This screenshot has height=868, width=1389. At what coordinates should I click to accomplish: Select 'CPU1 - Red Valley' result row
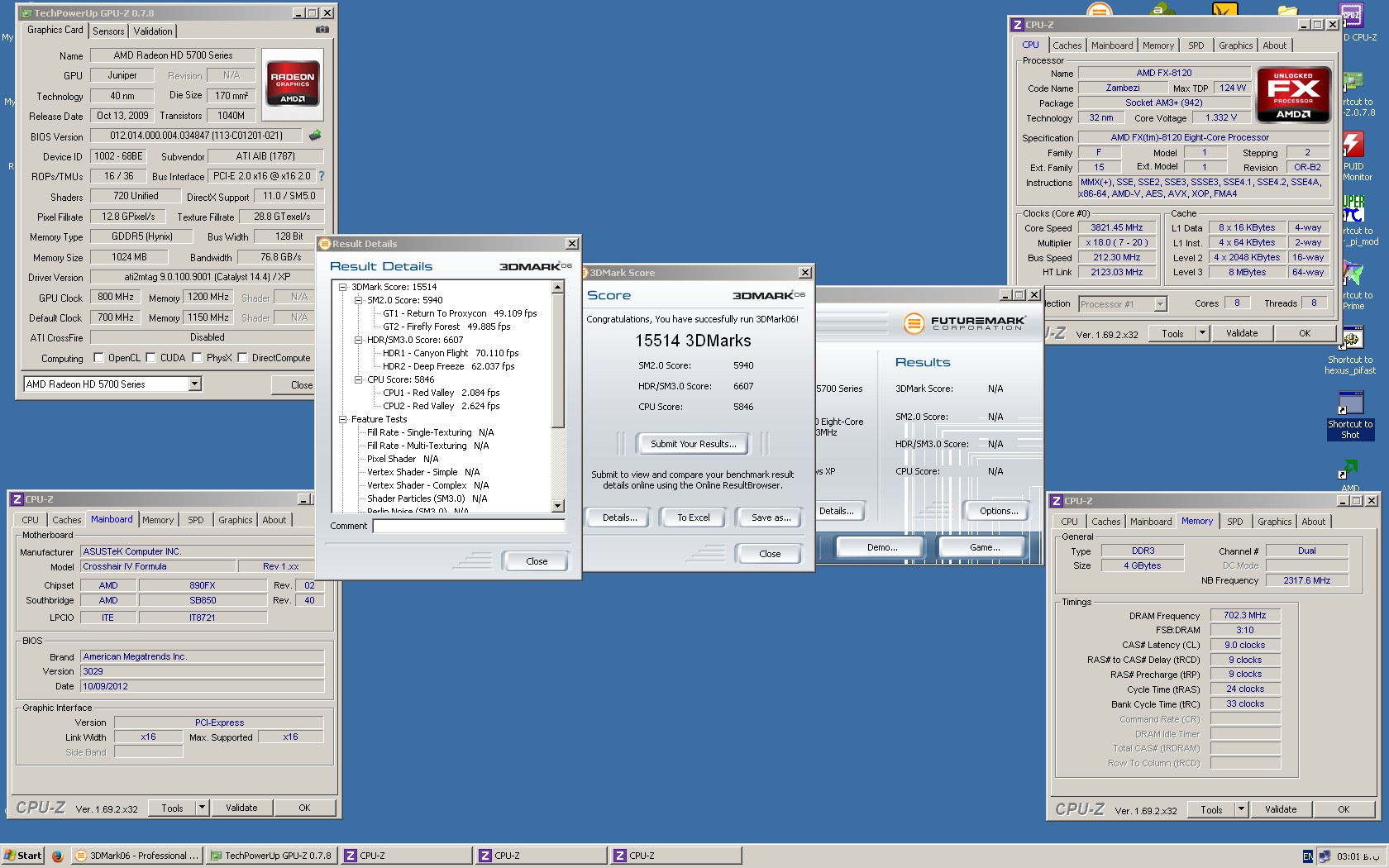coord(442,393)
